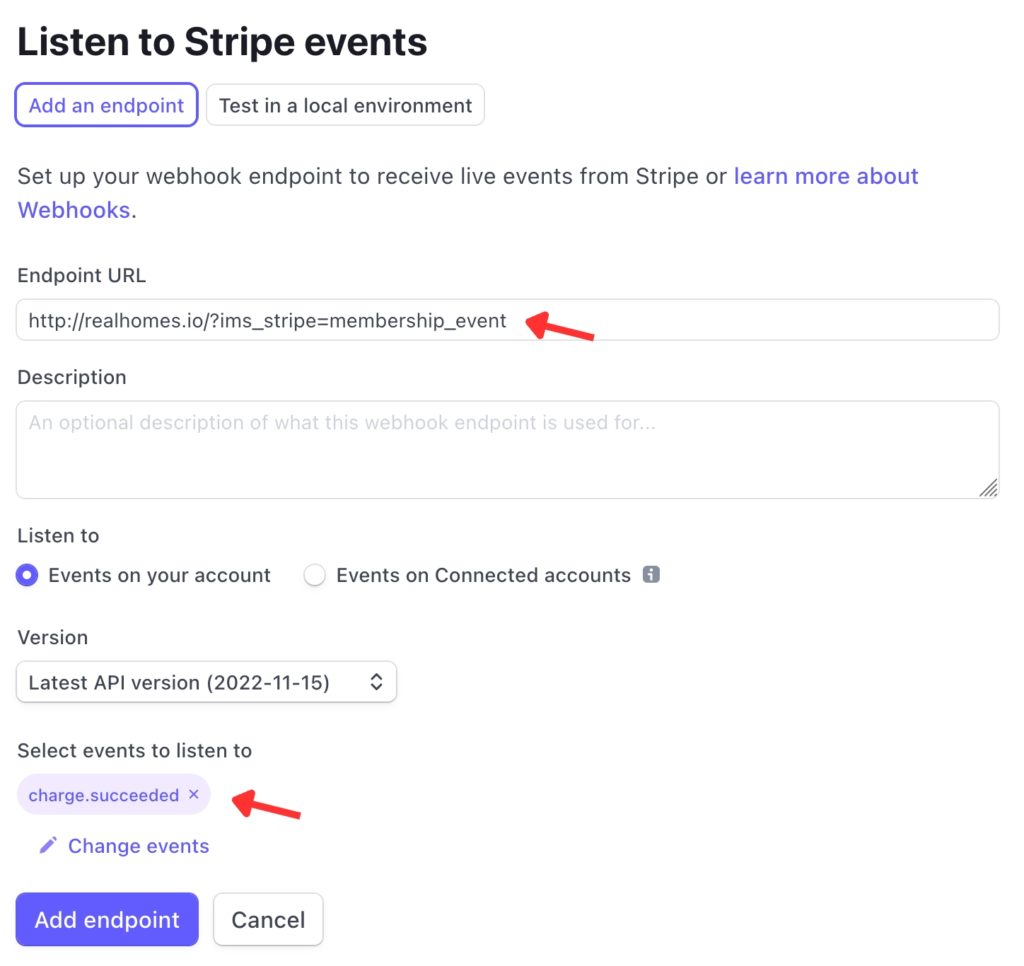Switch to Test in a local environment tab
1024x966 pixels.
(x=345, y=105)
